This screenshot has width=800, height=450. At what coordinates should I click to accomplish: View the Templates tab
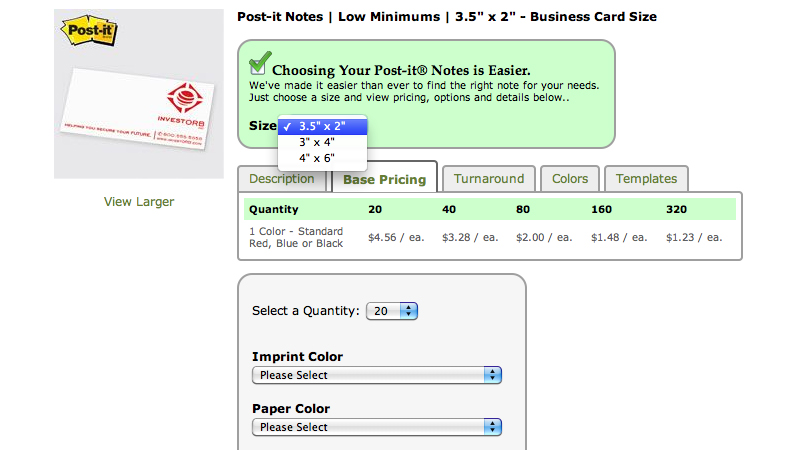tap(646, 179)
